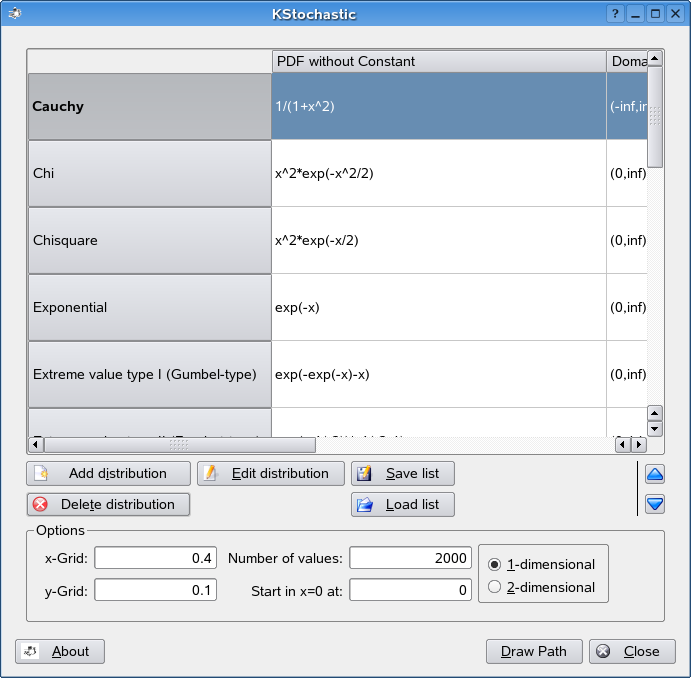This screenshot has width=691, height=678.
Task: Click the x-Grid input field
Action: click(155, 558)
